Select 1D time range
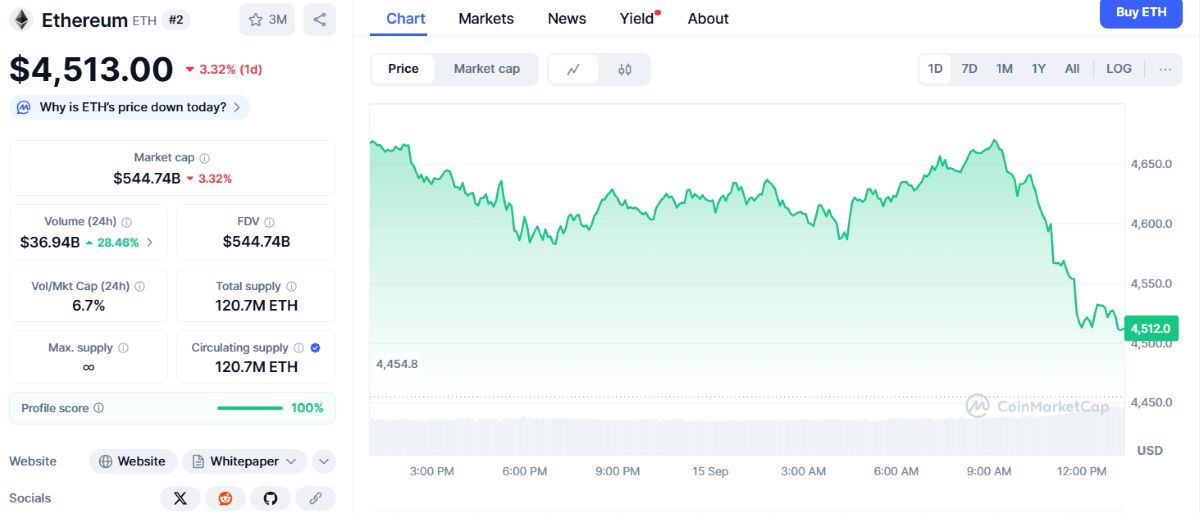 point(935,69)
